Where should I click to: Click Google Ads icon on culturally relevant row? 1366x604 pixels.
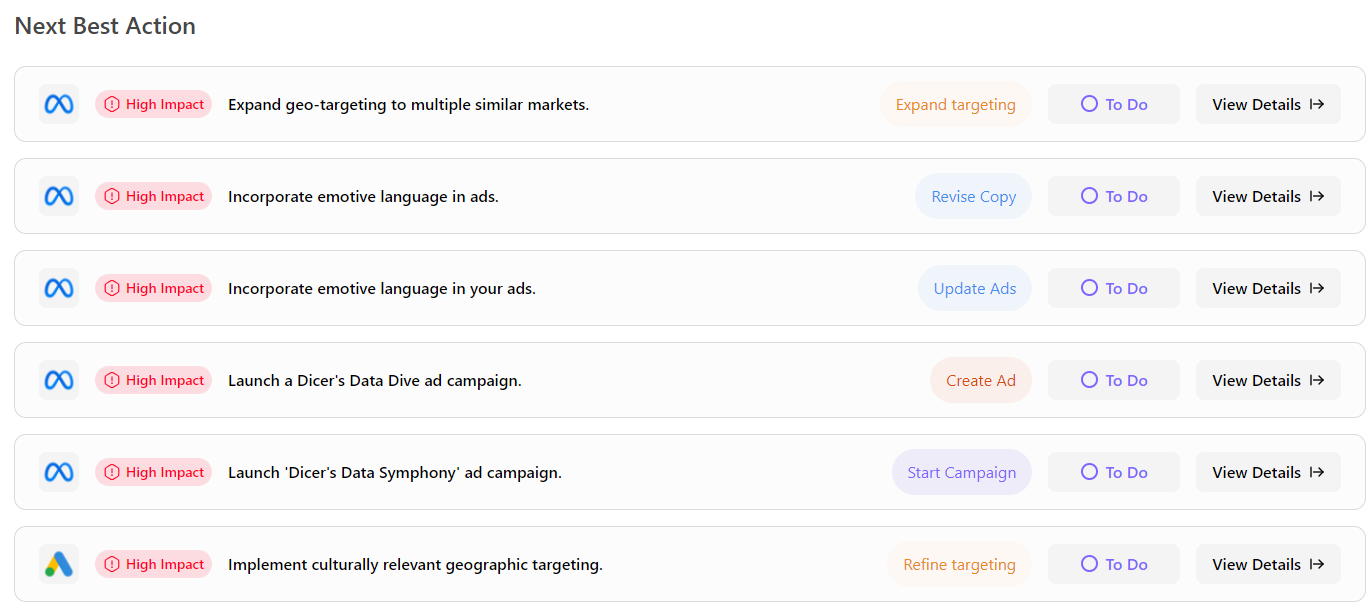click(59, 564)
